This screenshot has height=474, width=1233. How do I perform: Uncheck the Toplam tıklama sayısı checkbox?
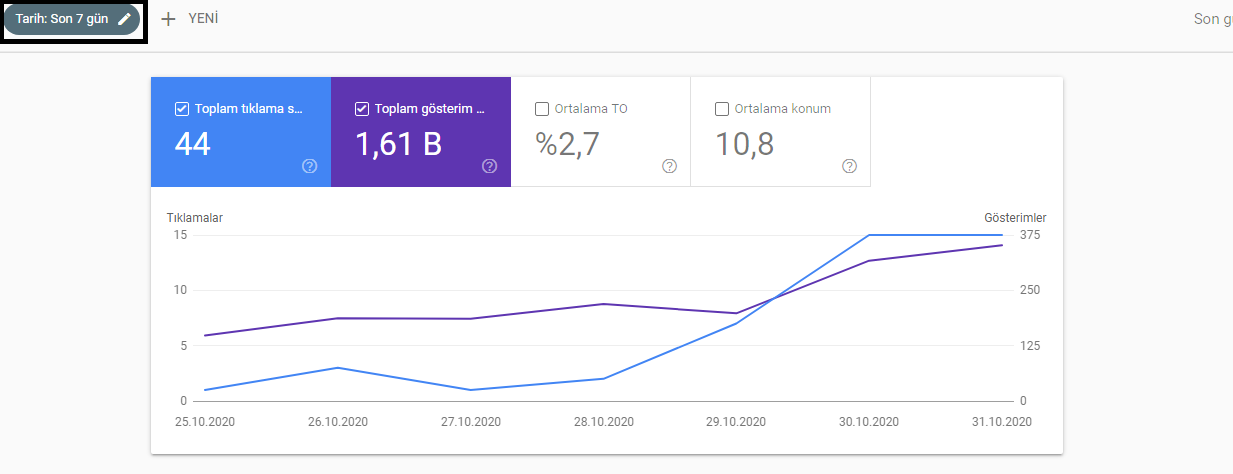181,109
